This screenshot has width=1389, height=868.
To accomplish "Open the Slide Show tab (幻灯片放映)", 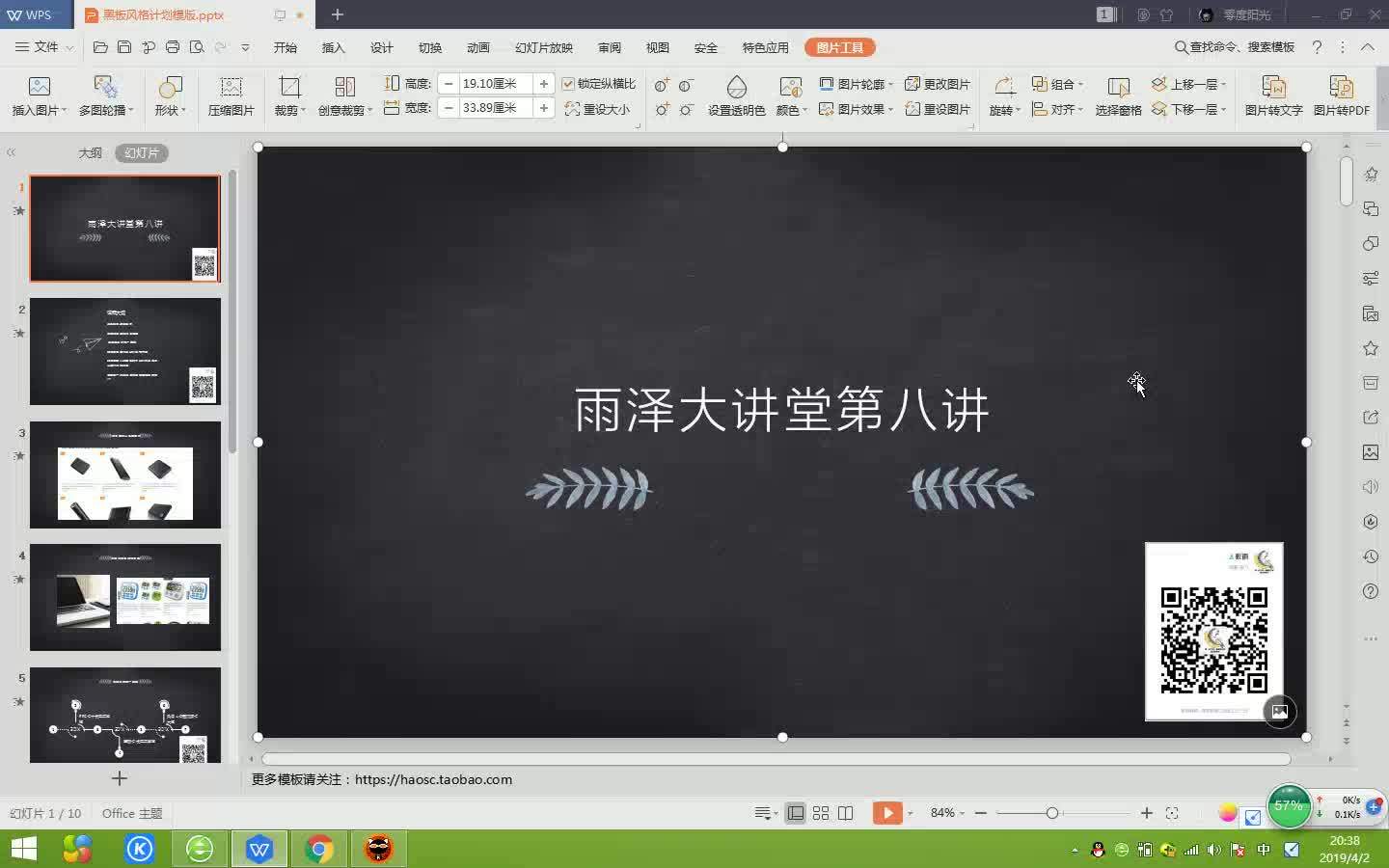I will [543, 47].
